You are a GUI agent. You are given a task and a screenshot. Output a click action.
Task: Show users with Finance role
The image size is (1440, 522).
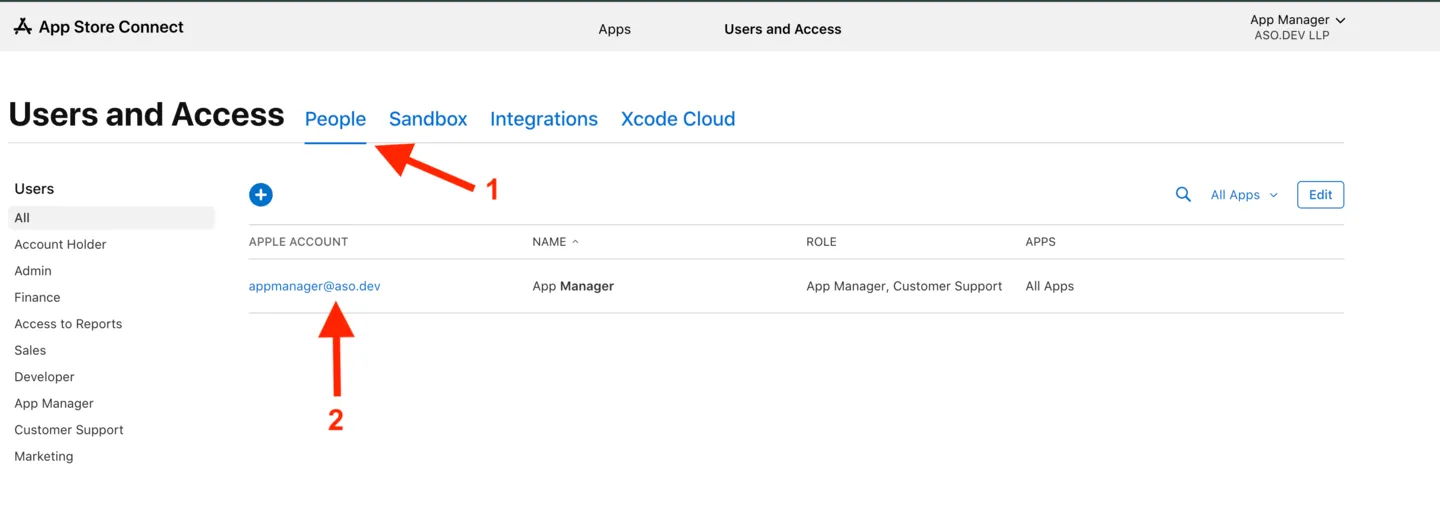coord(37,297)
